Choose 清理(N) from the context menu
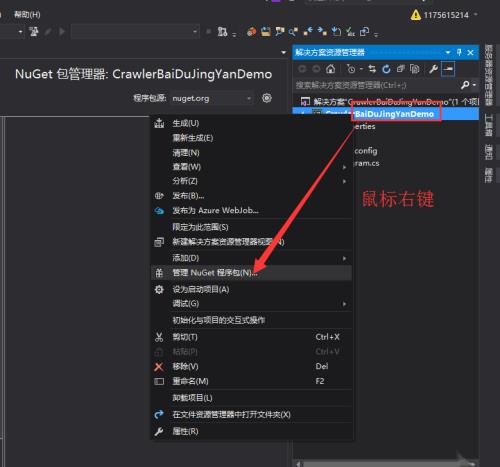 (x=252, y=153)
